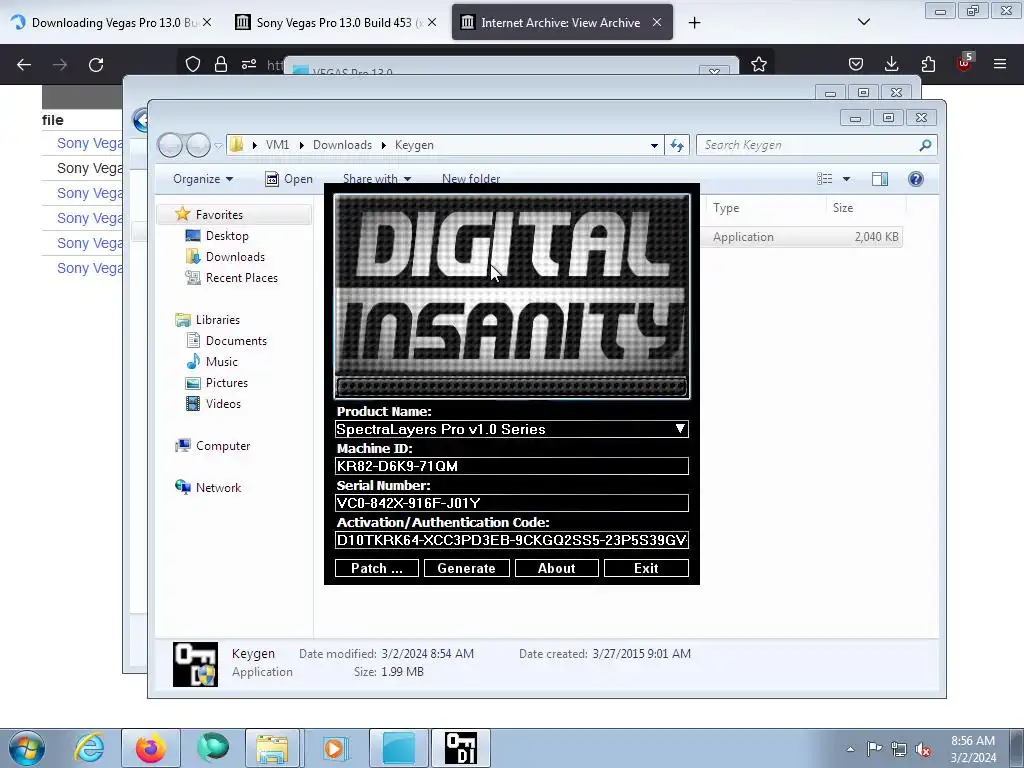1024x768 pixels.
Task: Click the Size column header
Action: point(865,208)
